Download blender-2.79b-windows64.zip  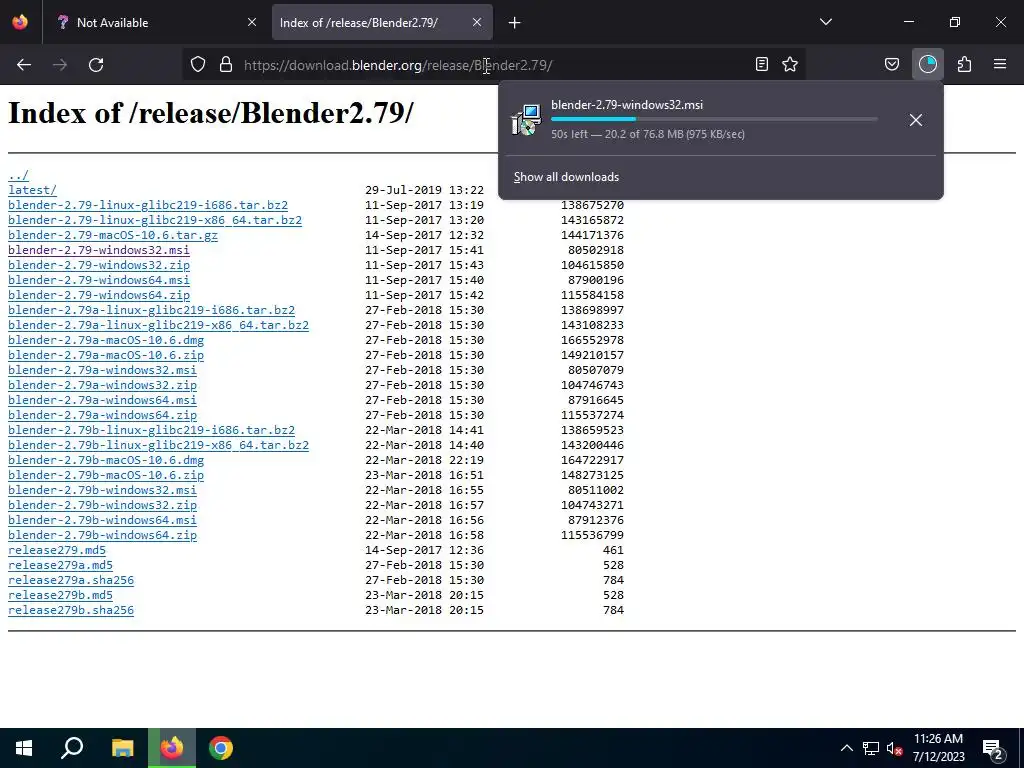coord(103,536)
